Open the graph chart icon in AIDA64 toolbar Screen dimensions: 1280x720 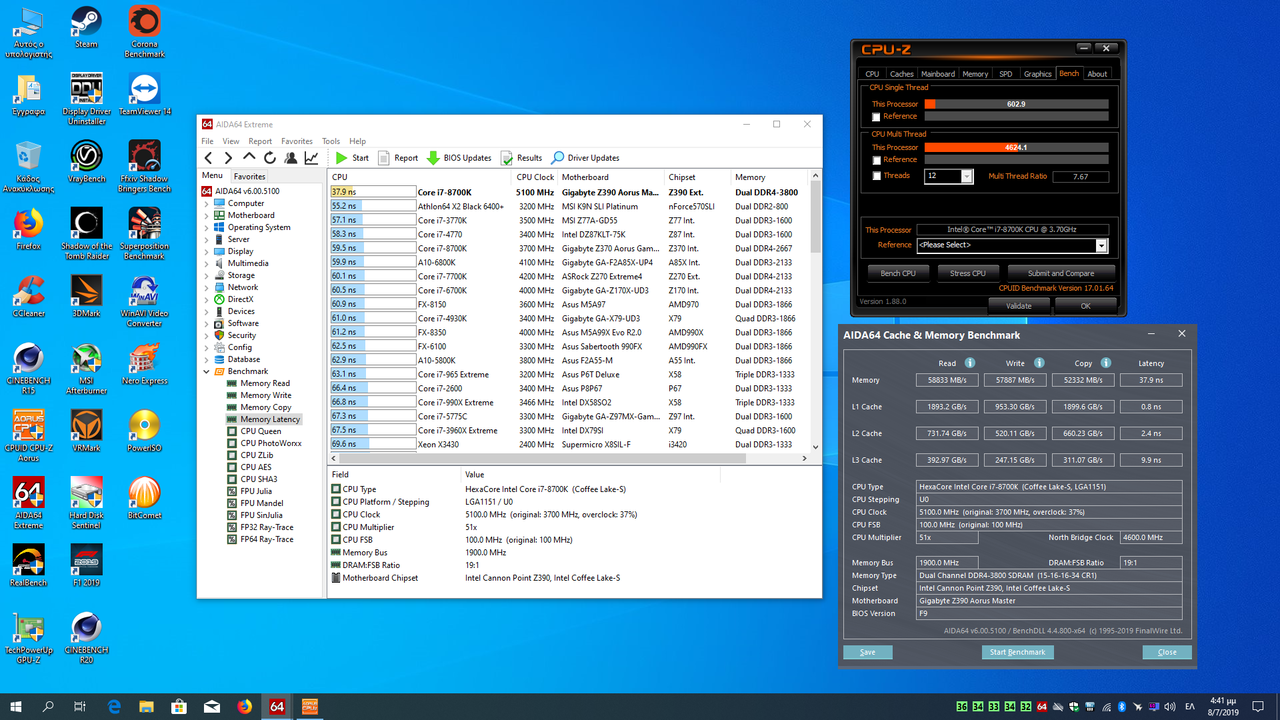pyautogui.click(x=311, y=158)
